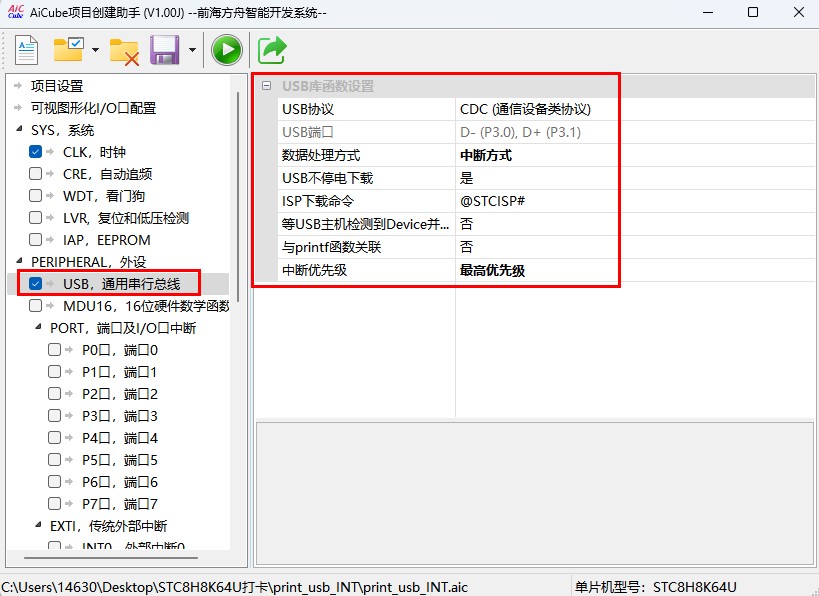
Task: Click the AiCube app logo in title bar
Action: (x=16, y=11)
